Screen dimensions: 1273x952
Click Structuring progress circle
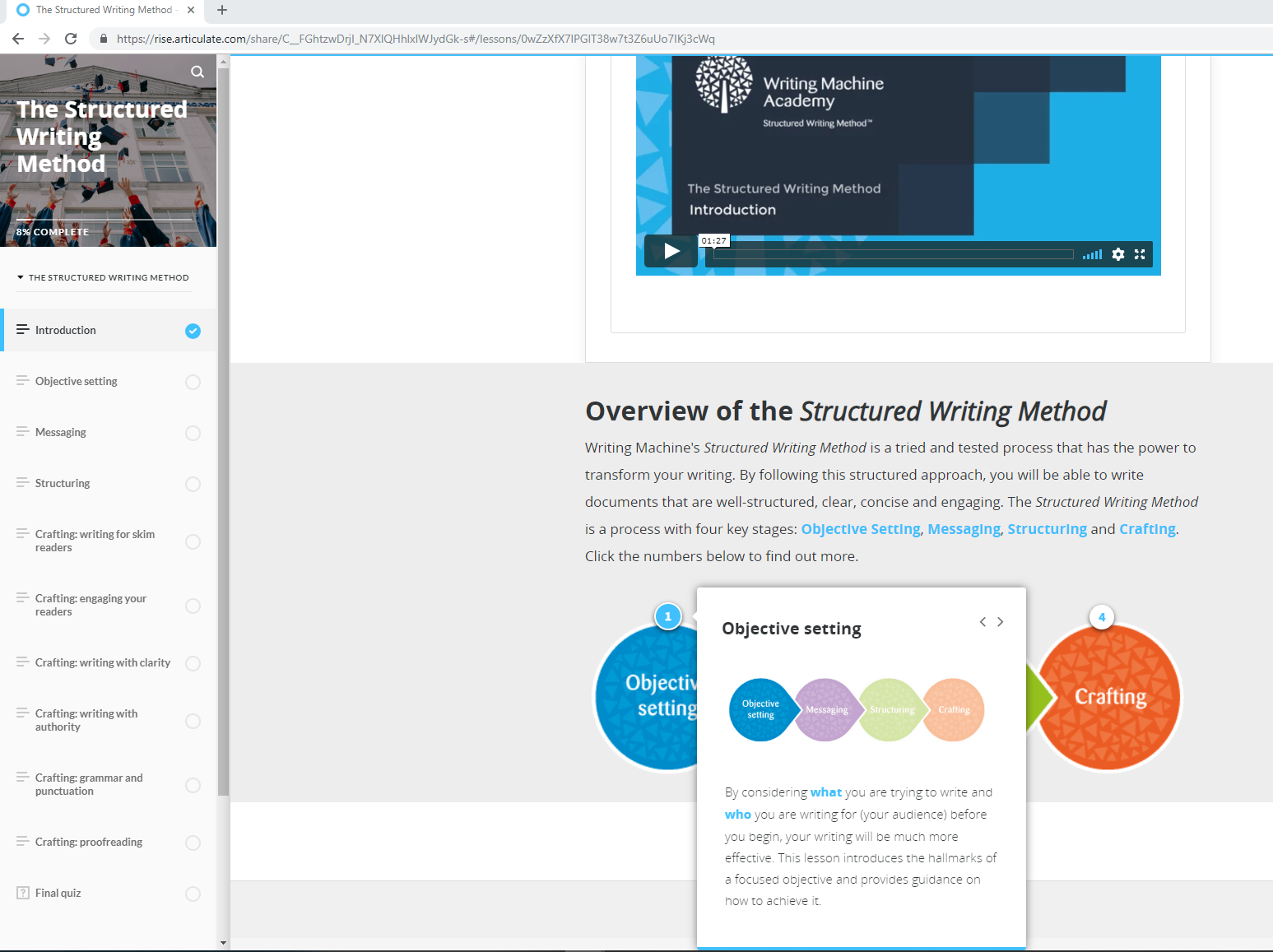[193, 484]
